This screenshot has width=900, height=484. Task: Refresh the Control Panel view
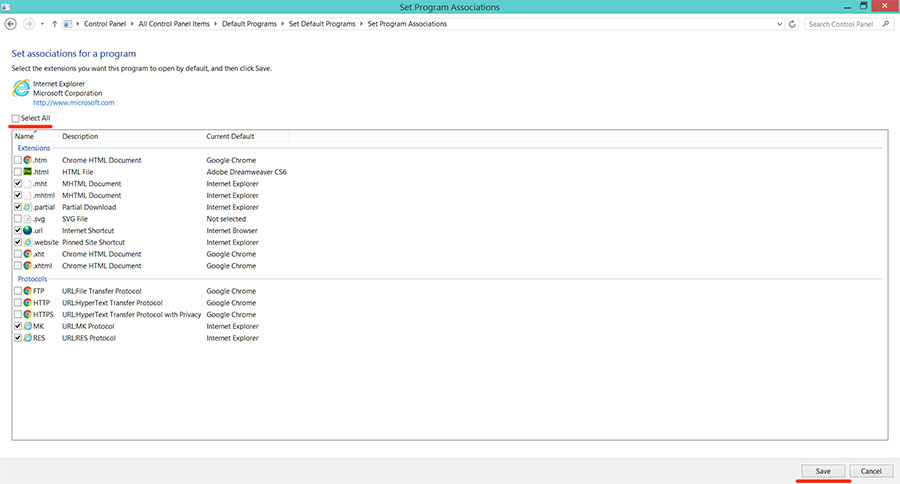792,24
